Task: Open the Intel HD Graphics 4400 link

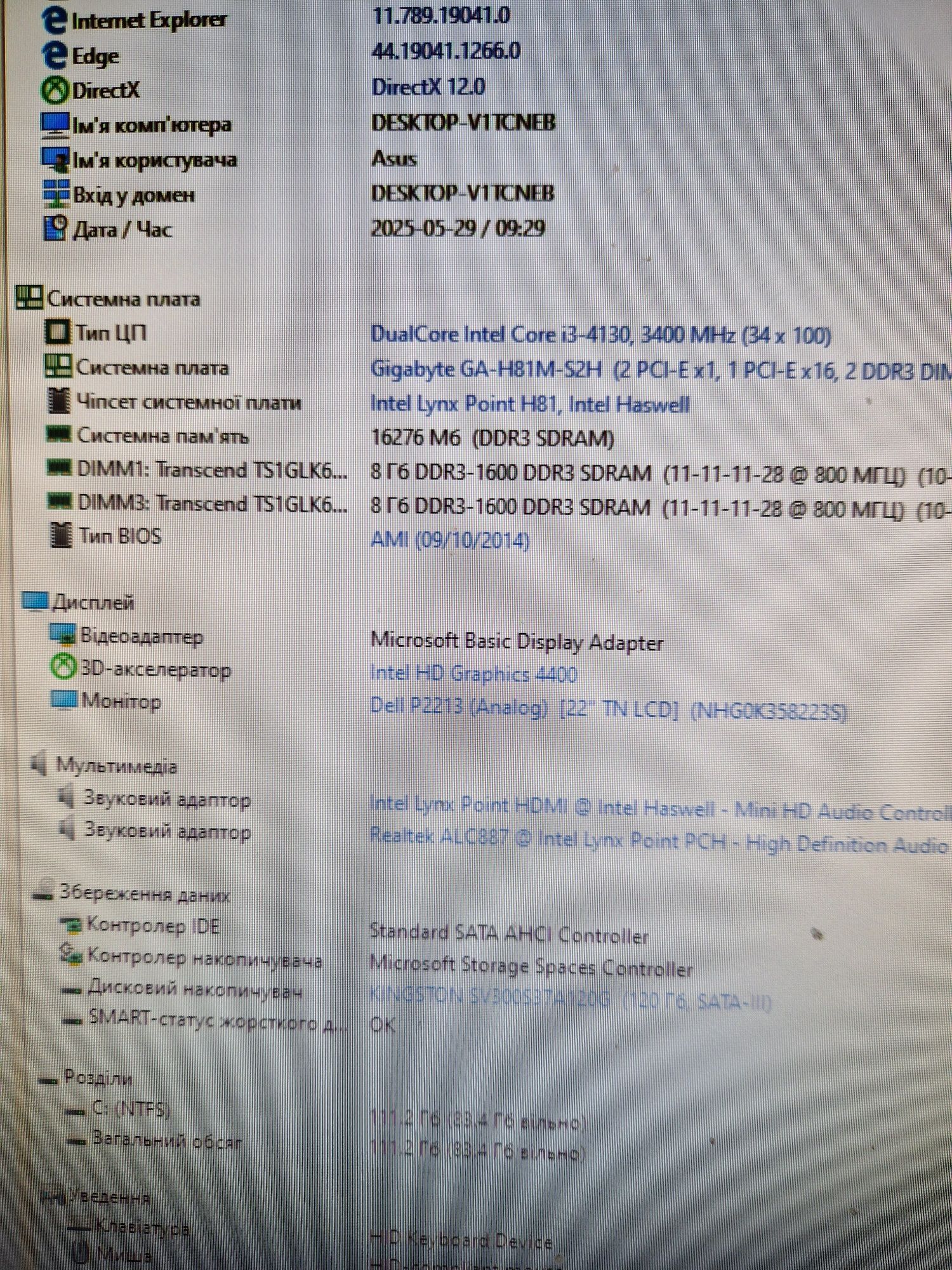Action: pyautogui.click(x=473, y=673)
